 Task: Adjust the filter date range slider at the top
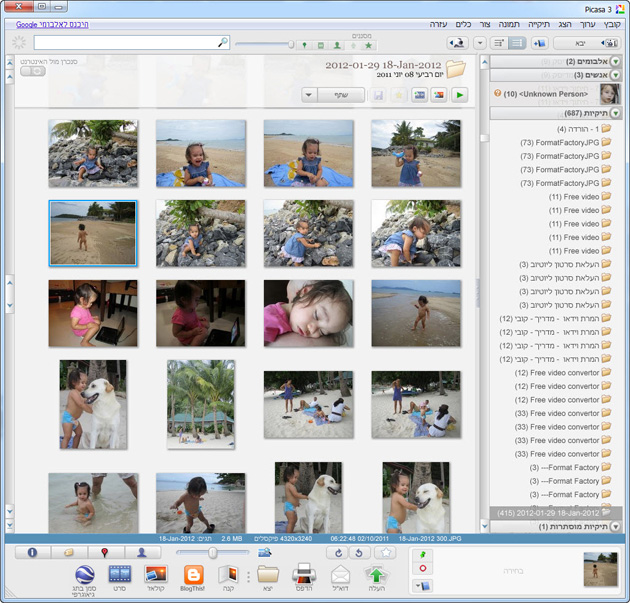click(x=265, y=44)
